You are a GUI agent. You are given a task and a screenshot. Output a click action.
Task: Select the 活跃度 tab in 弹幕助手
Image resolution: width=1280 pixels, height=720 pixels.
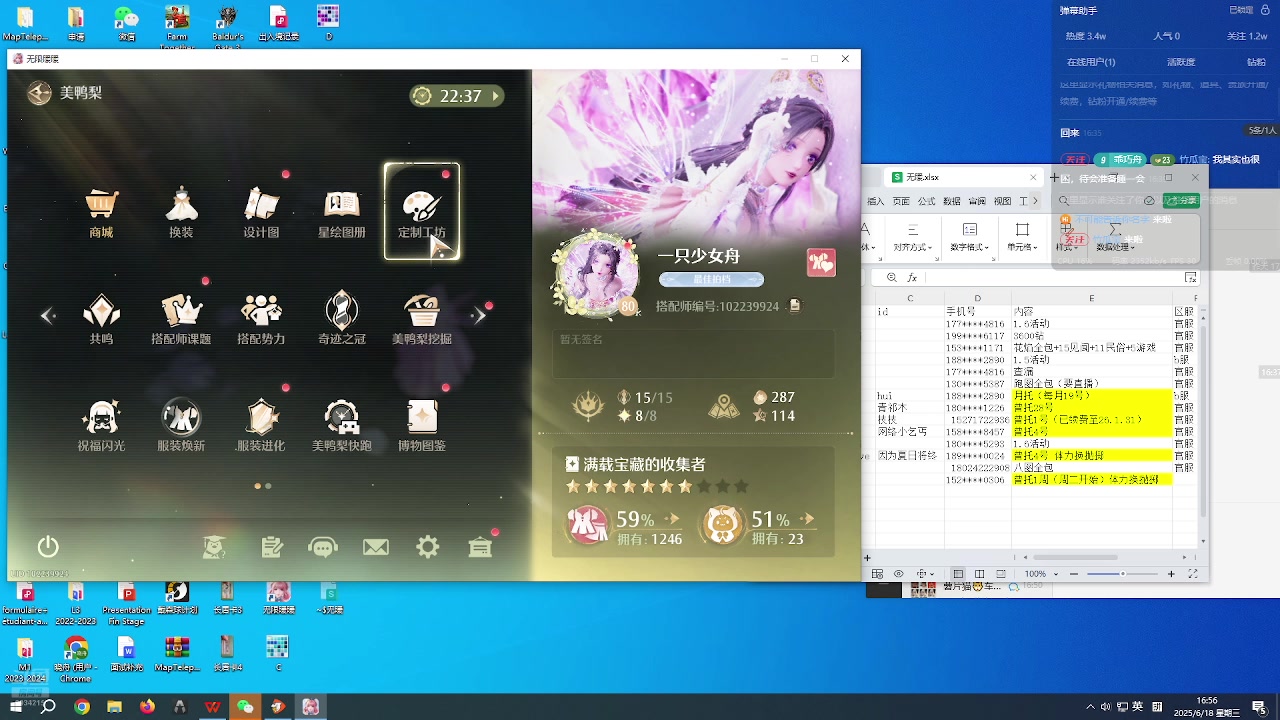coord(1181,62)
